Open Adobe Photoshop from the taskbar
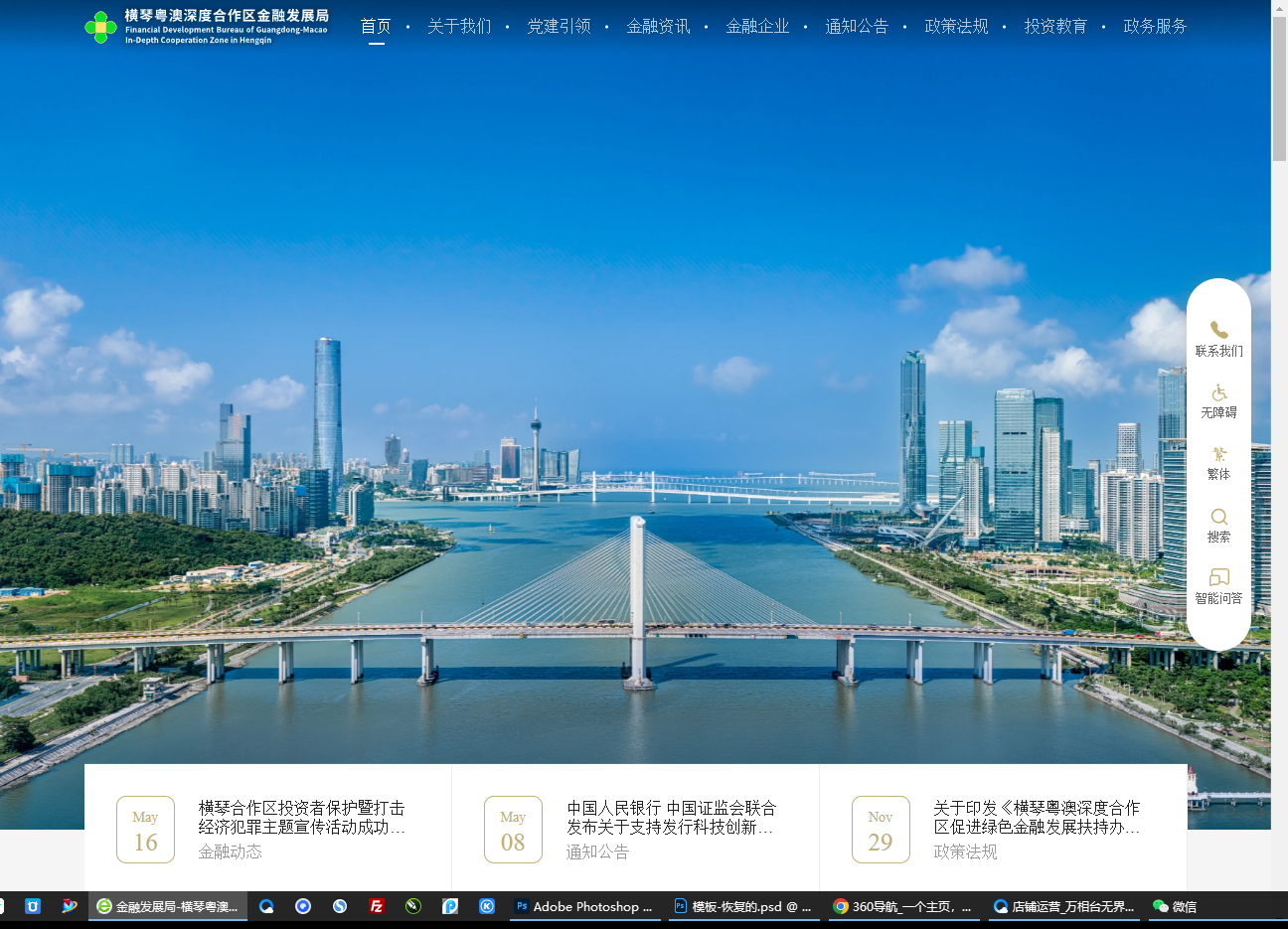This screenshot has width=1288, height=929. point(584,907)
